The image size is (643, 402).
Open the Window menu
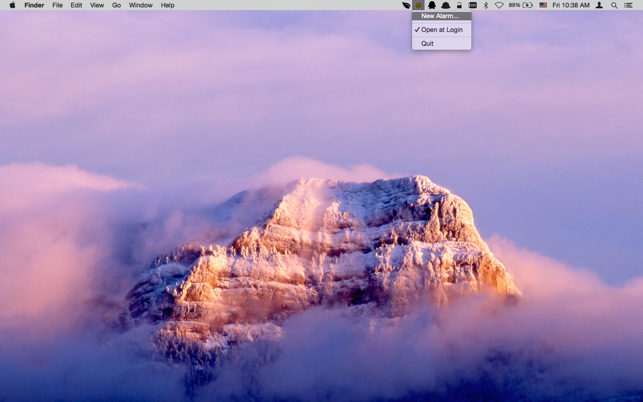point(141,5)
